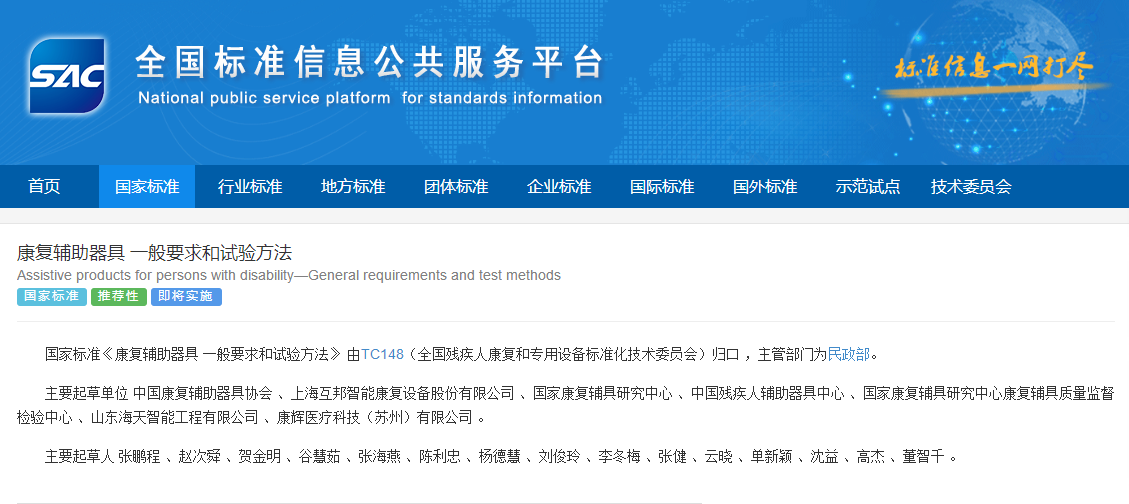This screenshot has height=504, width=1129.
Task: Switch to 企业标准 section
Action: click(x=559, y=187)
